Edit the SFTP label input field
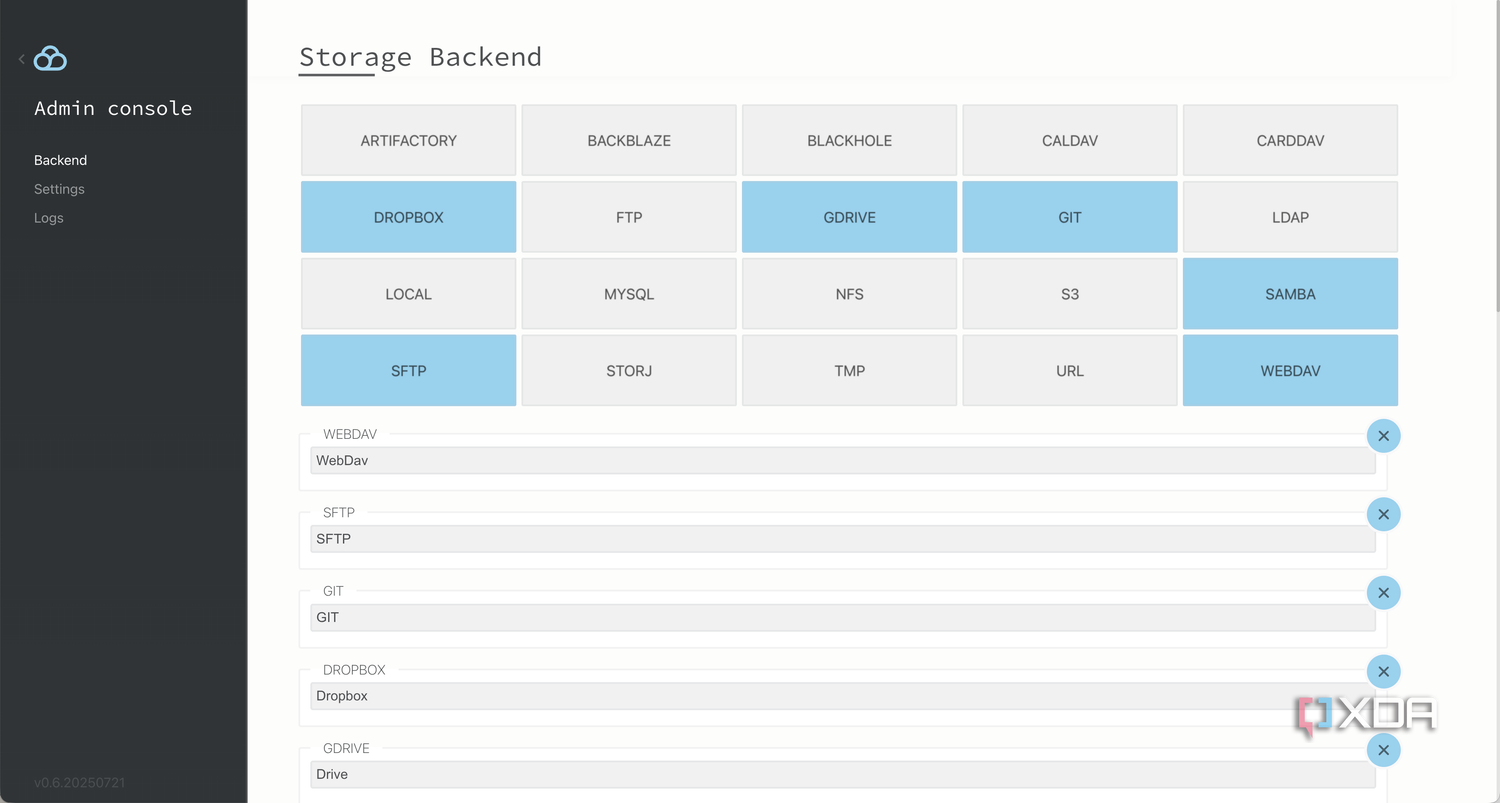 pyautogui.click(x=843, y=539)
